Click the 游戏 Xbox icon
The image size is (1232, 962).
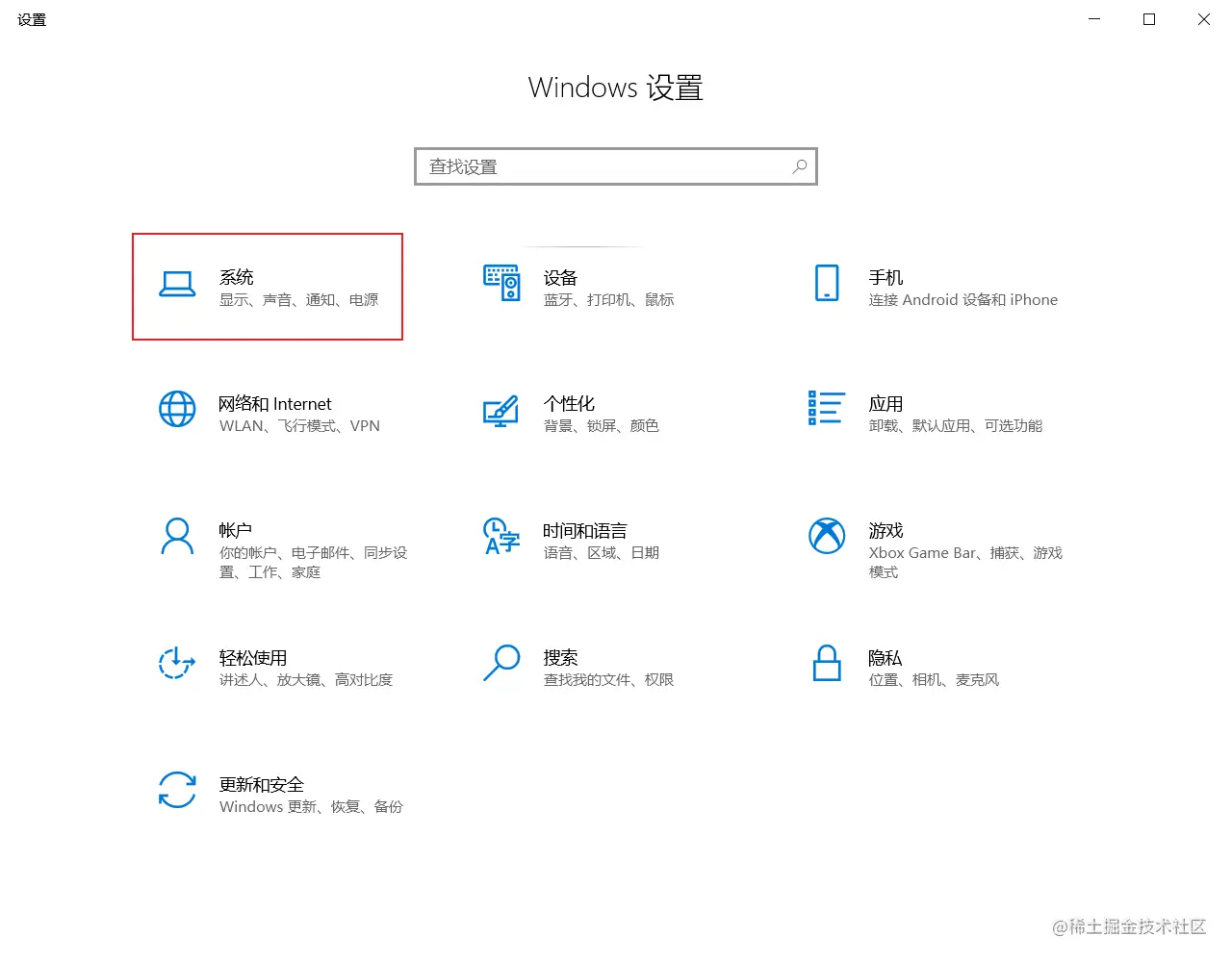(x=827, y=536)
